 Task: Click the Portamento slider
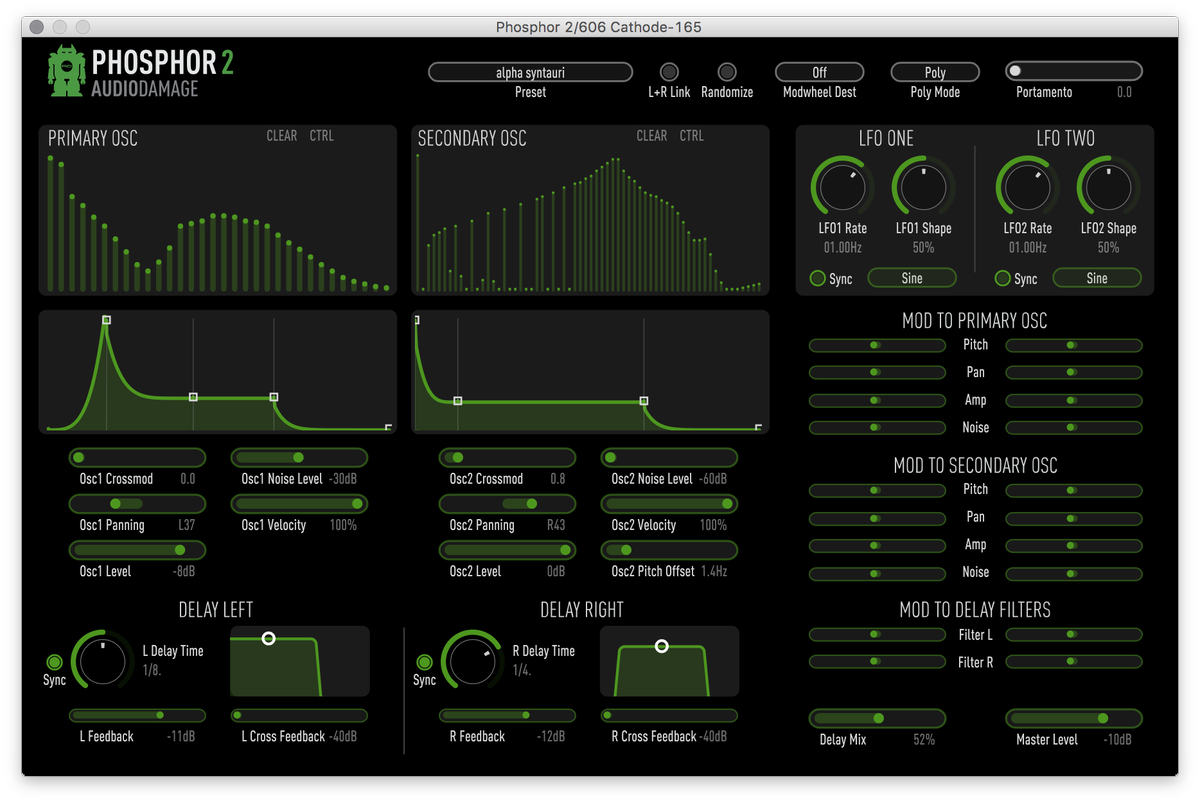point(1073,71)
